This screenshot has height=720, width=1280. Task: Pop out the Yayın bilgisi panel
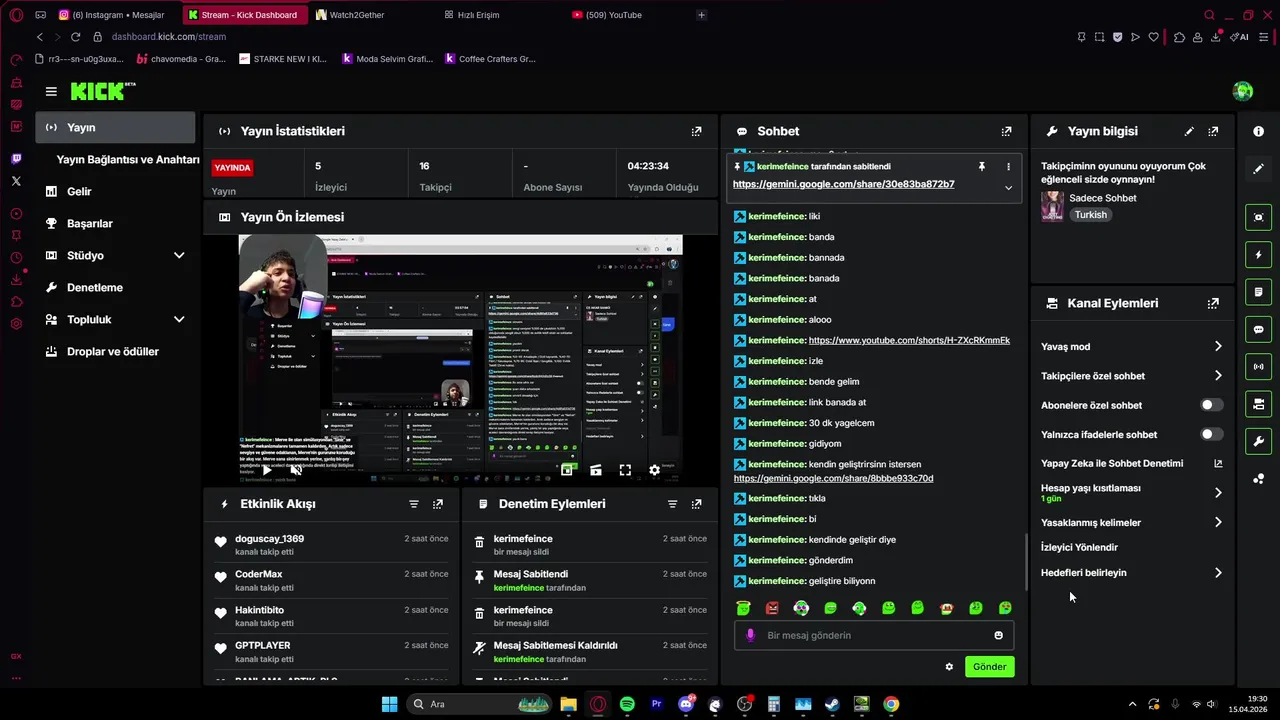tap(1213, 131)
